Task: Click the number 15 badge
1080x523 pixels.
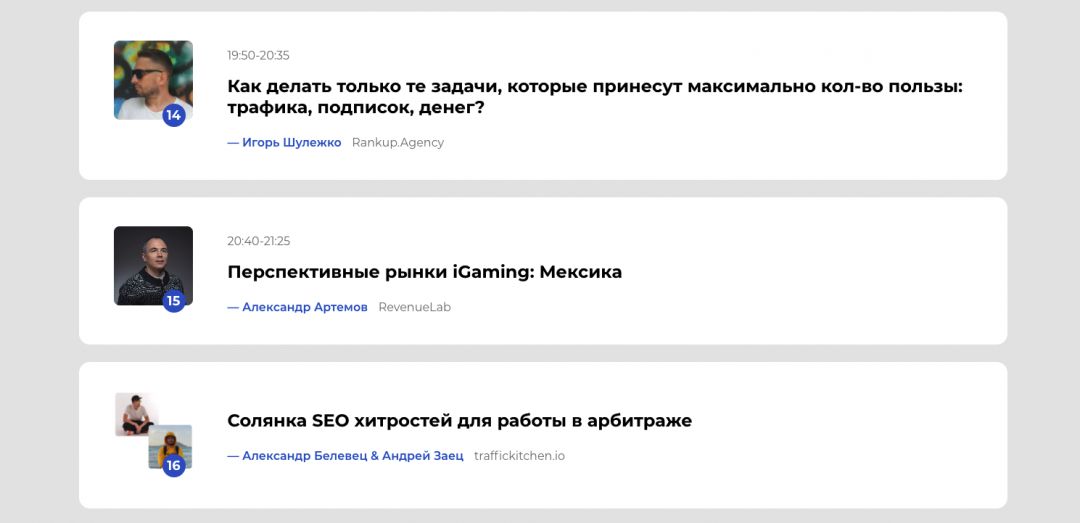Action: point(174,300)
